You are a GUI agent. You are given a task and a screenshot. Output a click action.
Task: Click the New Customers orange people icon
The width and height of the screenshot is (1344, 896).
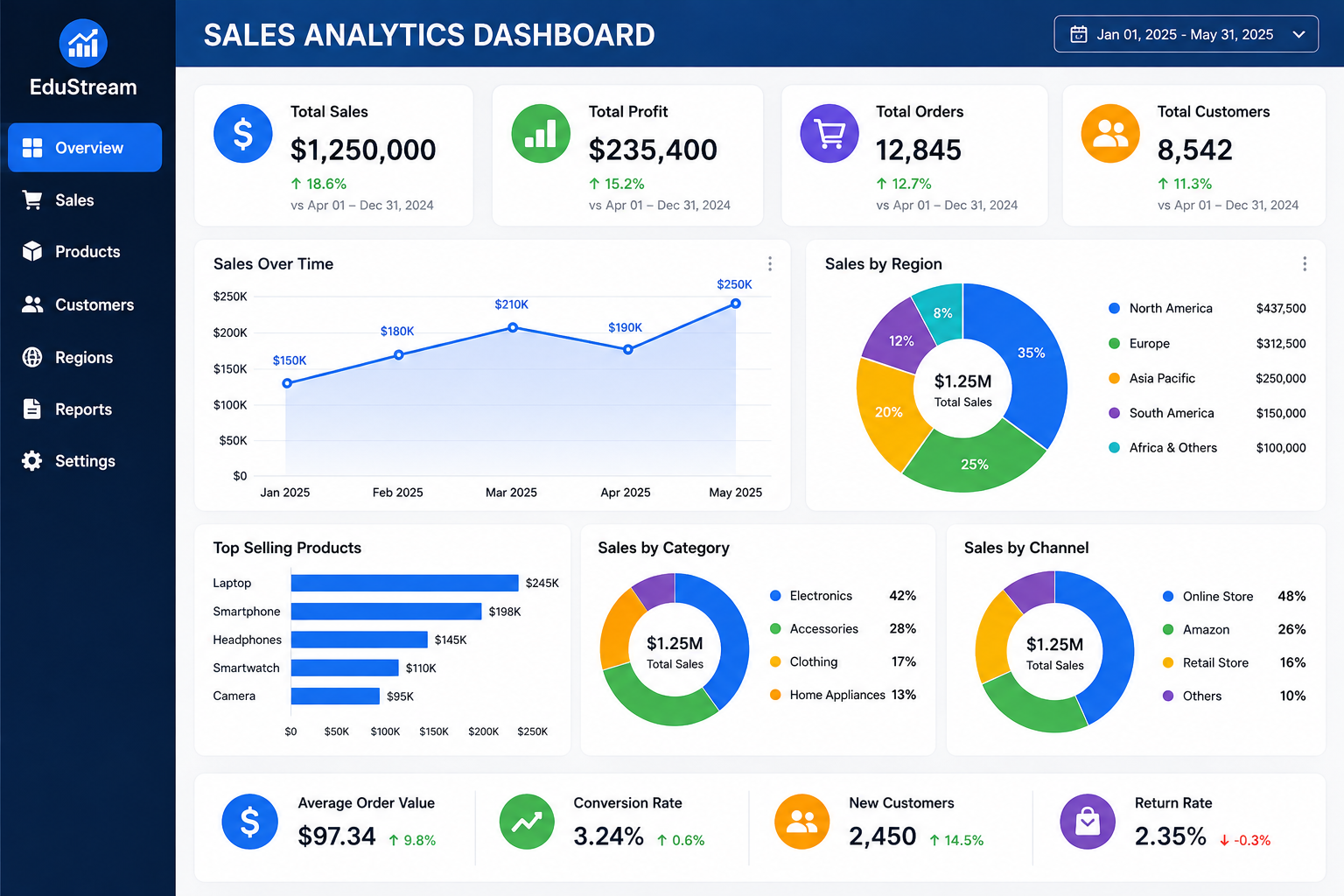(x=802, y=822)
